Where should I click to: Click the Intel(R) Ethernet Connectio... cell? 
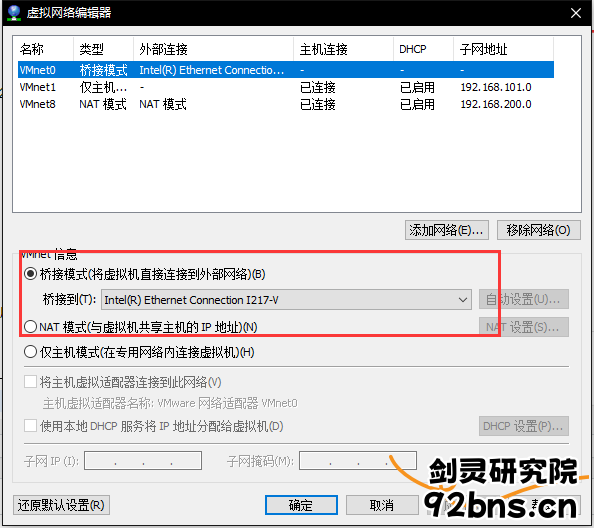pos(211,70)
